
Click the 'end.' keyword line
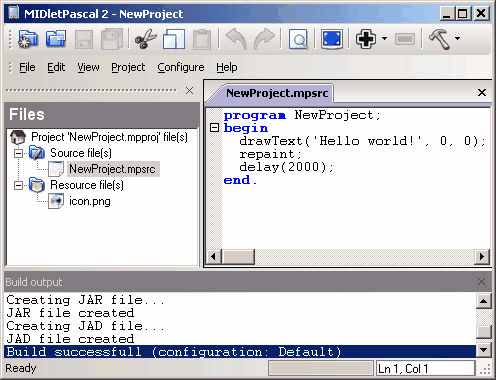(x=240, y=180)
